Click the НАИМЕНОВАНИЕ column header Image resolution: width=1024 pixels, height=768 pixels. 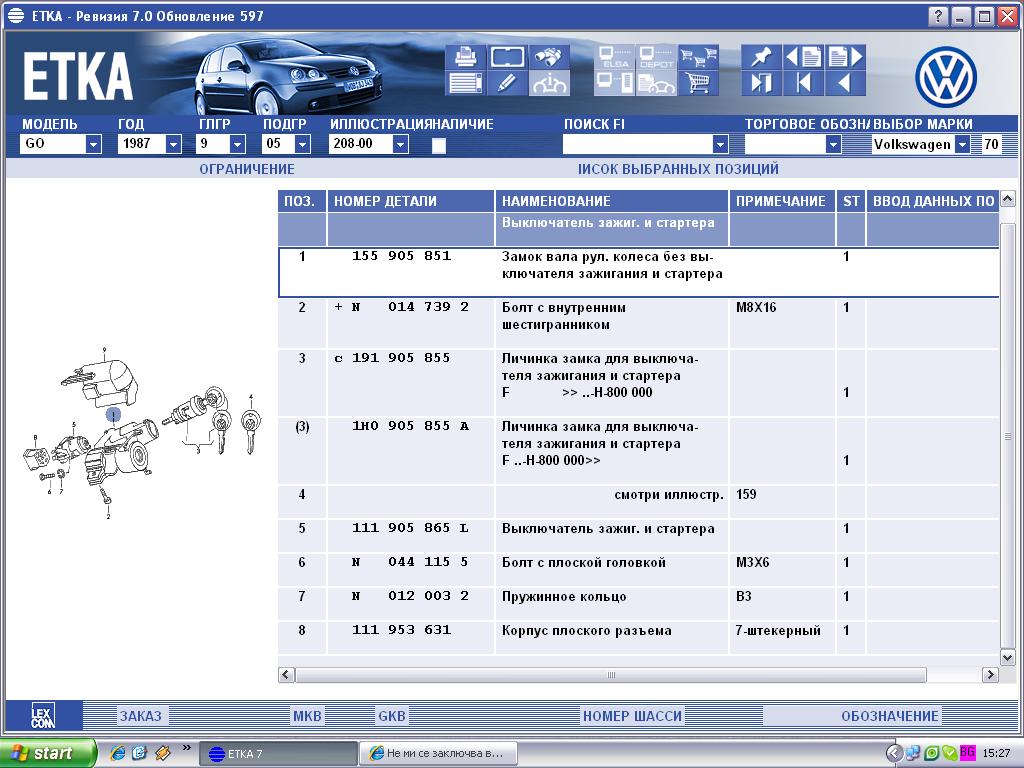coord(612,201)
